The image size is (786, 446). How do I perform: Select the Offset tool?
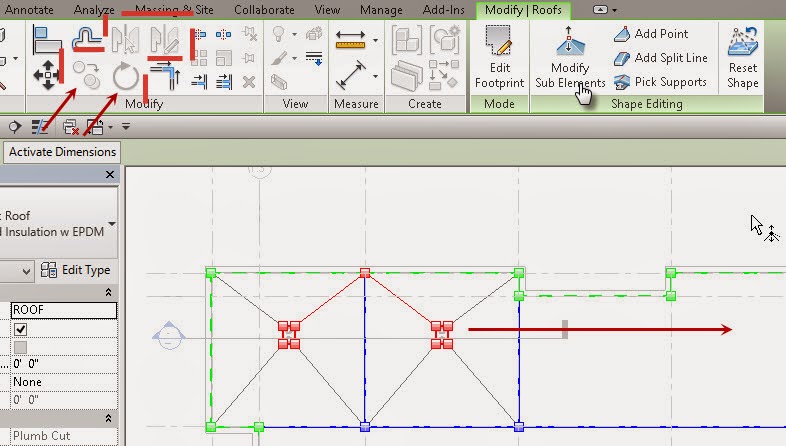click(87, 40)
